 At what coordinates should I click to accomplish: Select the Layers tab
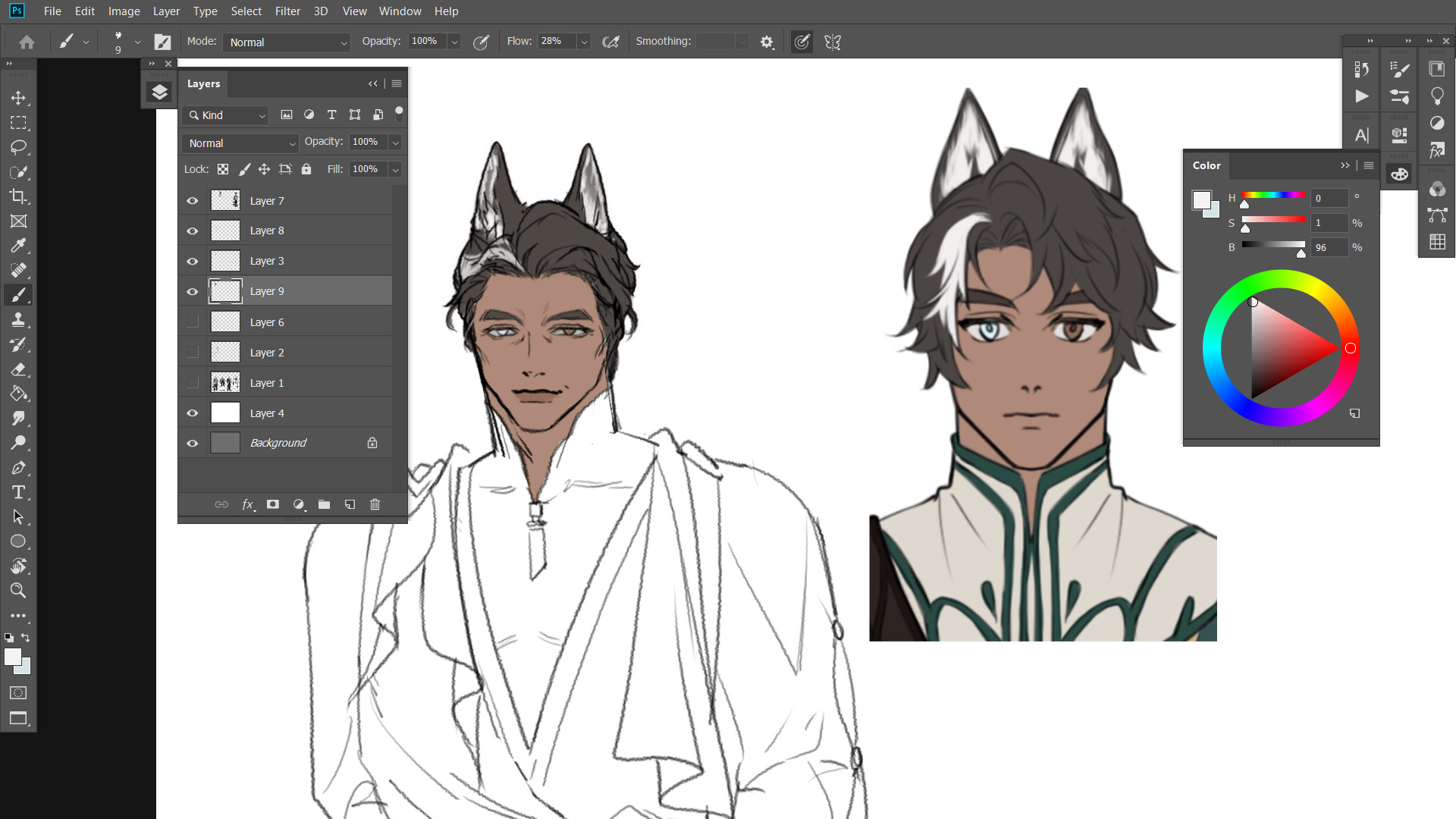click(203, 84)
